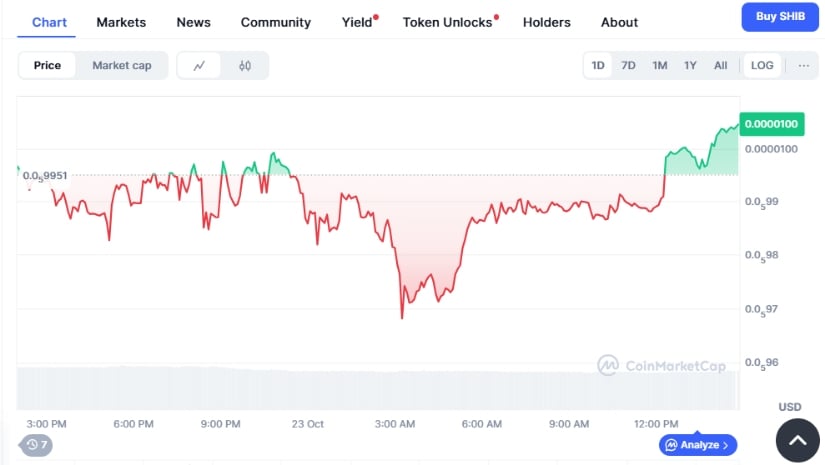The width and height of the screenshot is (825, 465).
Task: Switch to candlestick chart icon
Action: point(245,65)
